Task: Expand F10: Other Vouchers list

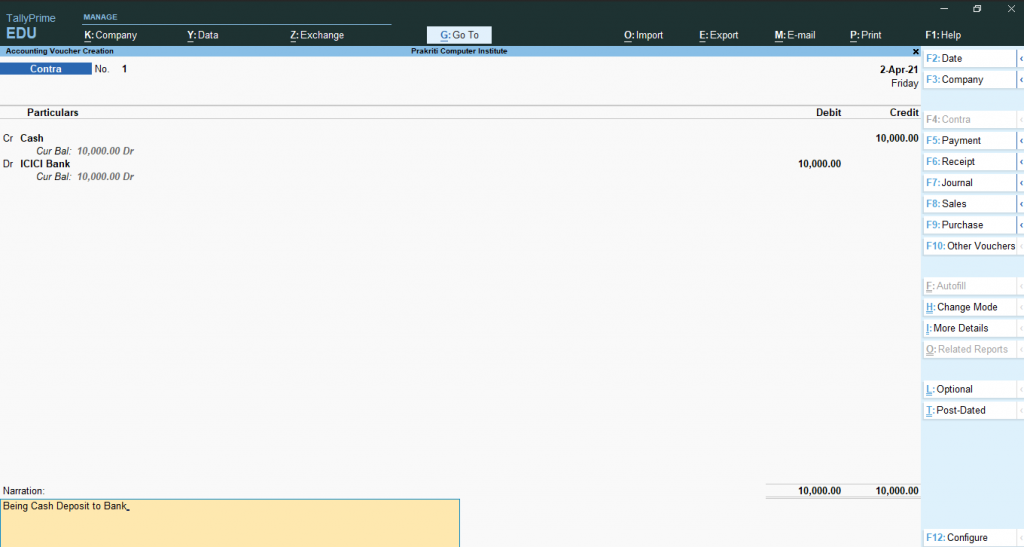Action: click(x=970, y=246)
